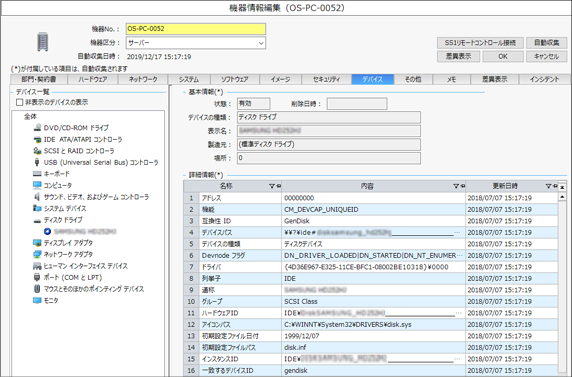This screenshot has width=572, height=377.
Task: Click row number 16 header cell
Action: (x=191, y=370)
